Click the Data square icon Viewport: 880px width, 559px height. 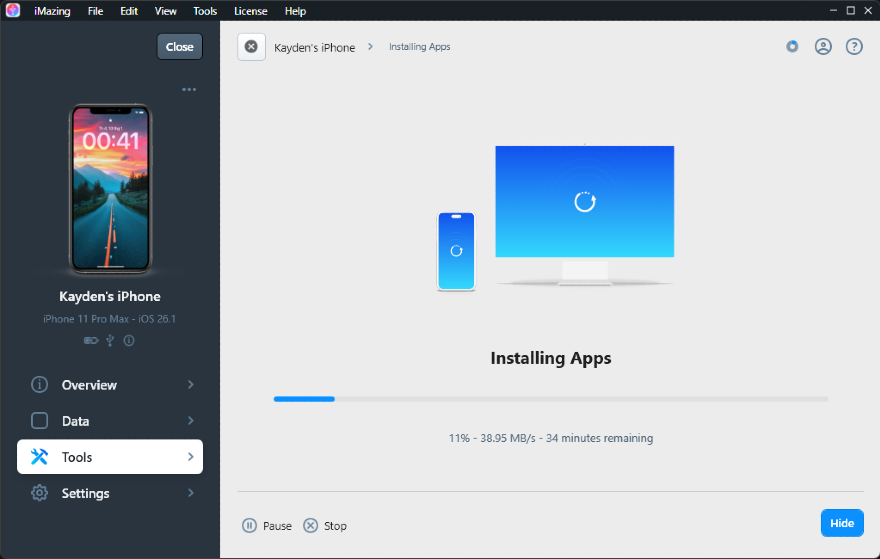point(39,420)
